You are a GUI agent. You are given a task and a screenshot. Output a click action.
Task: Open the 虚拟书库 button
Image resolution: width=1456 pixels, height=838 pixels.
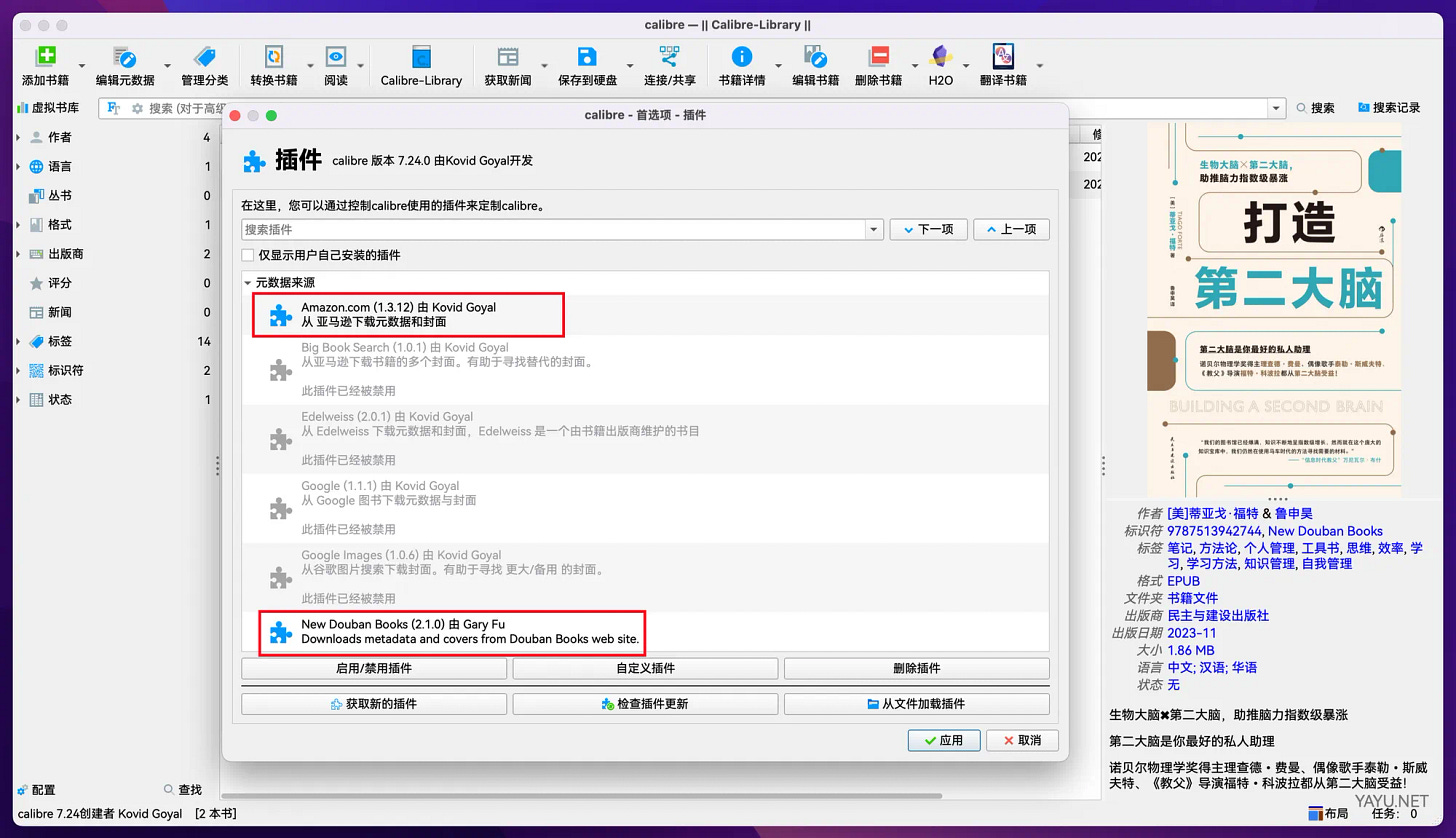coord(48,108)
